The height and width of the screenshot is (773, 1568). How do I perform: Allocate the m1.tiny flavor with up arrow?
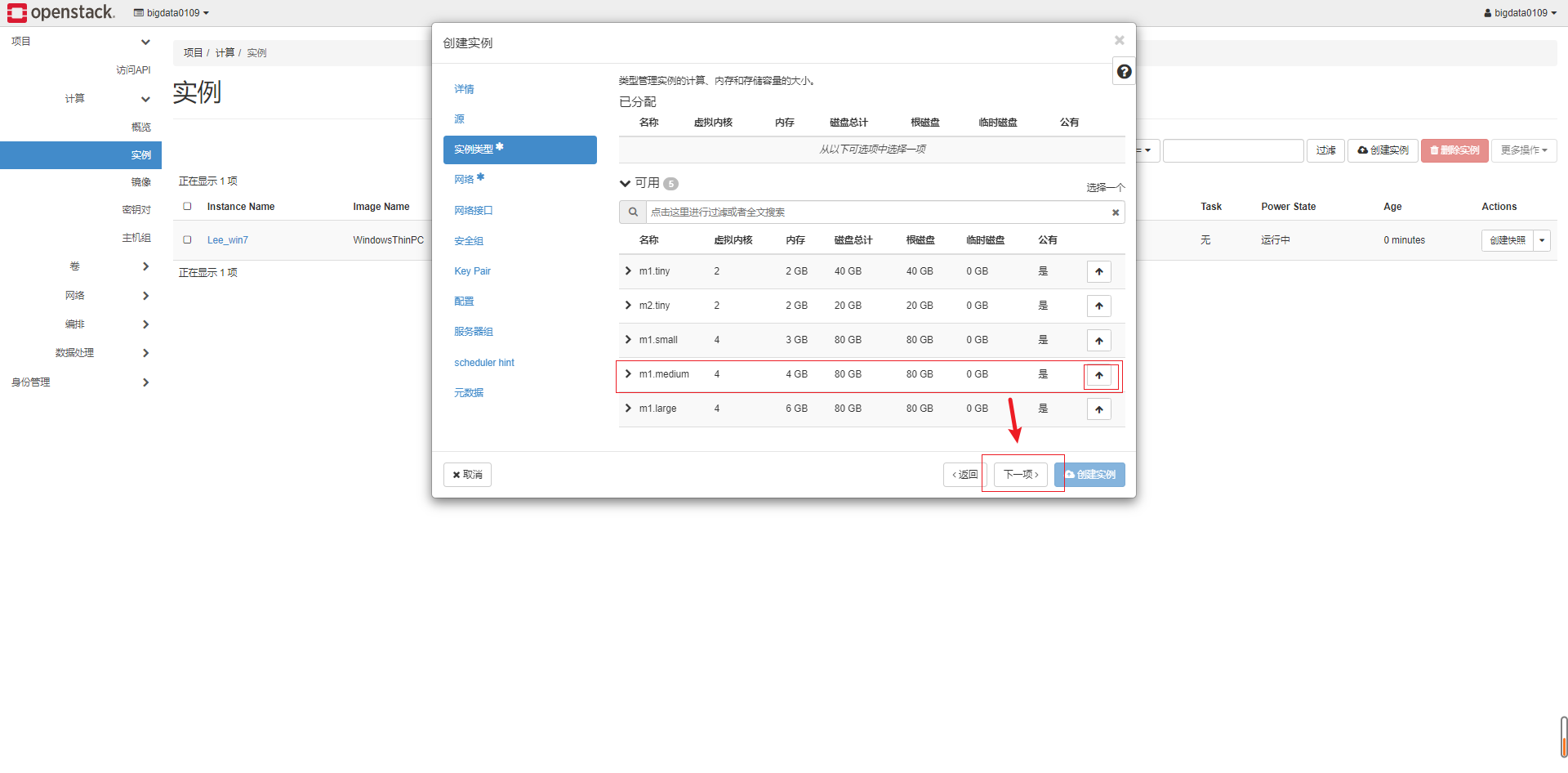pos(1099,271)
